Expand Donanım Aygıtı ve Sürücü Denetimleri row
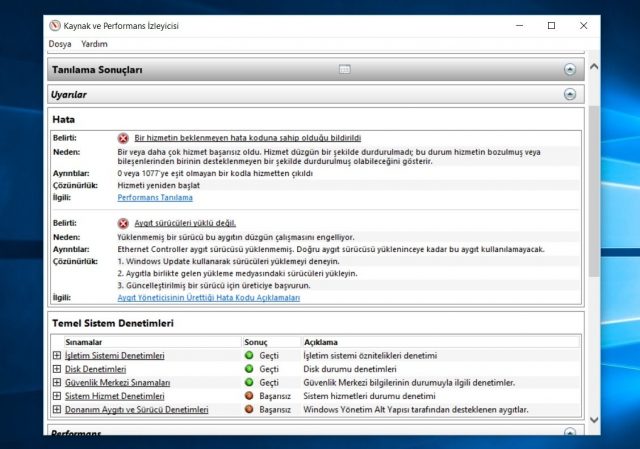 point(57,409)
